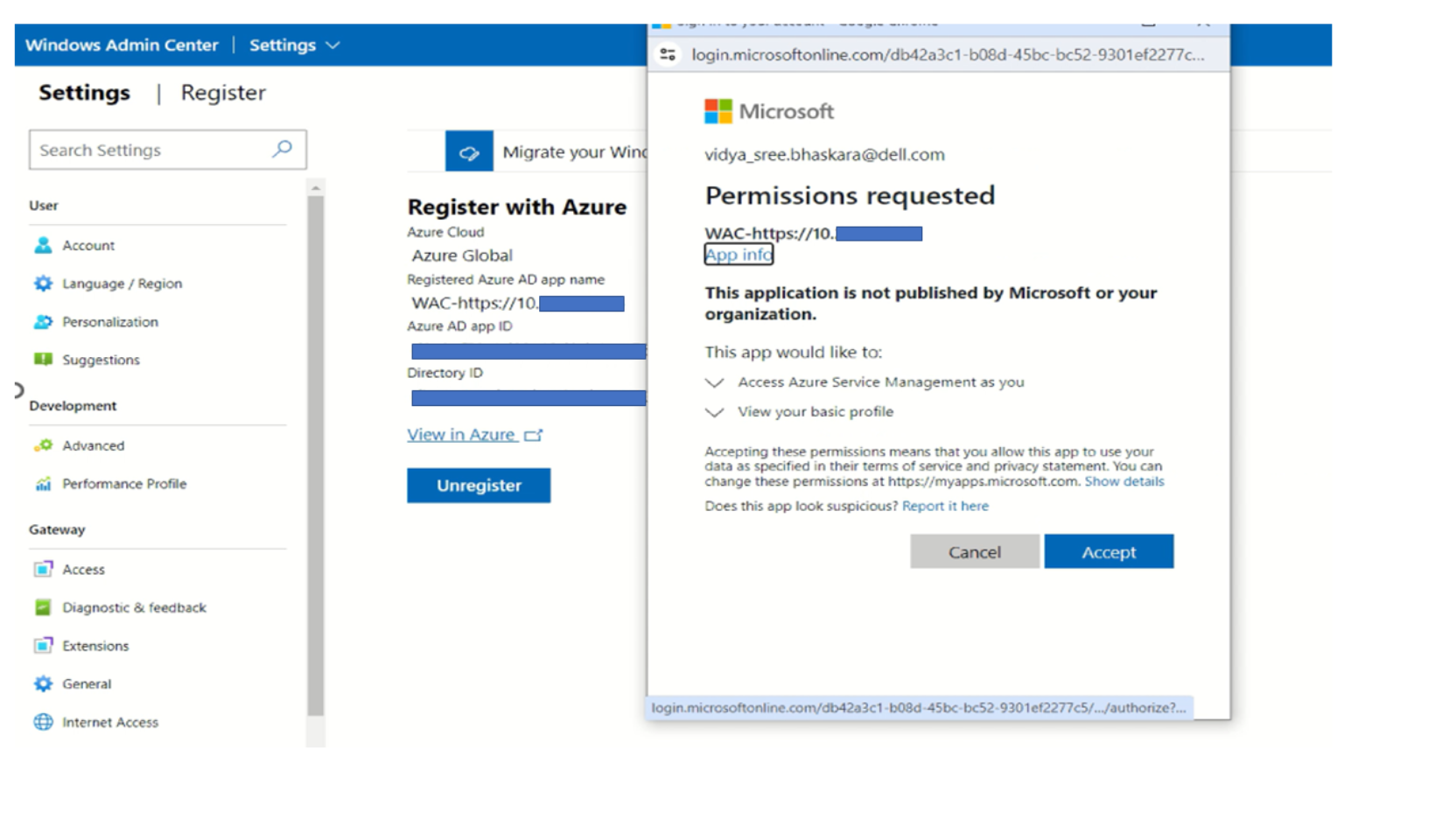Click the Extensions icon
This screenshot has width=1456, height=820.
43,646
